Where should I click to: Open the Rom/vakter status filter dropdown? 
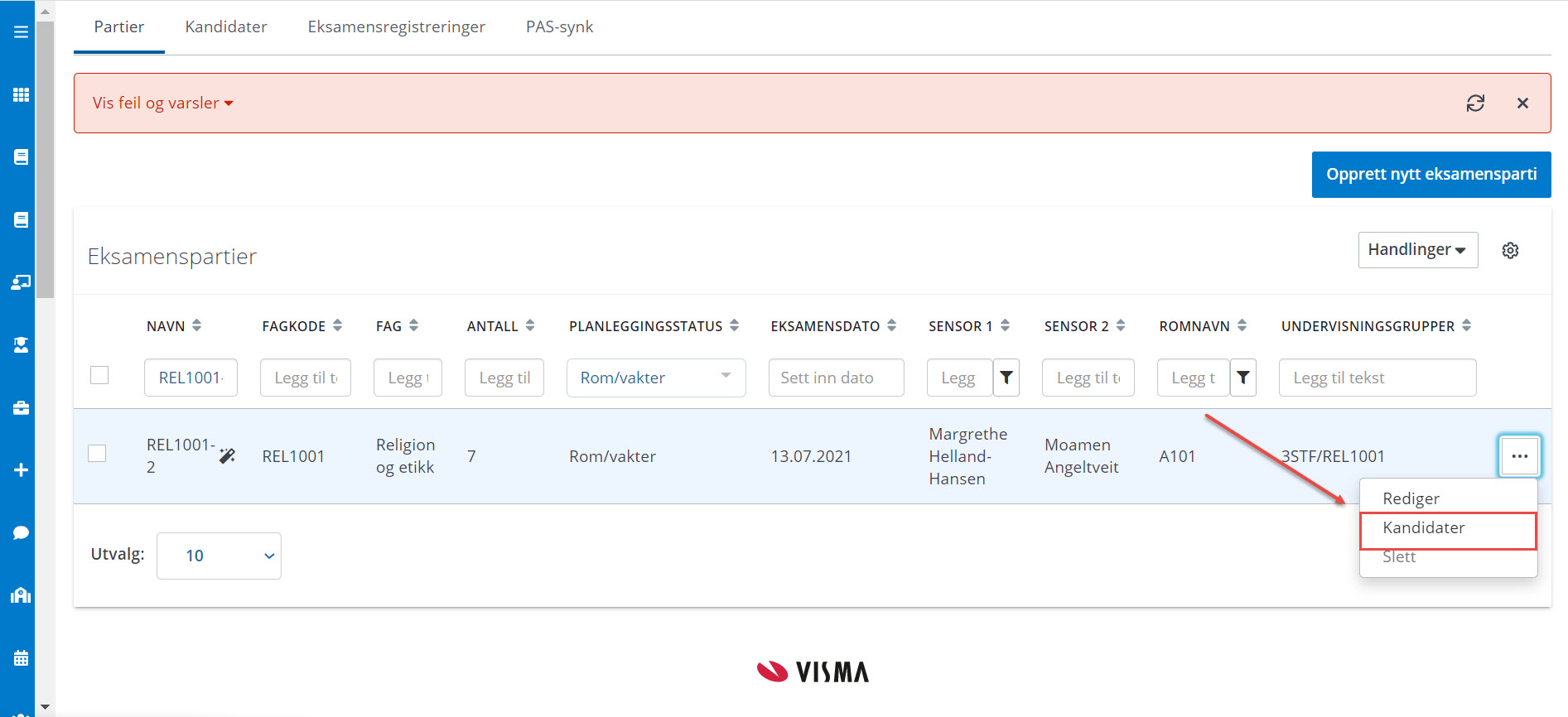click(655, 378)
